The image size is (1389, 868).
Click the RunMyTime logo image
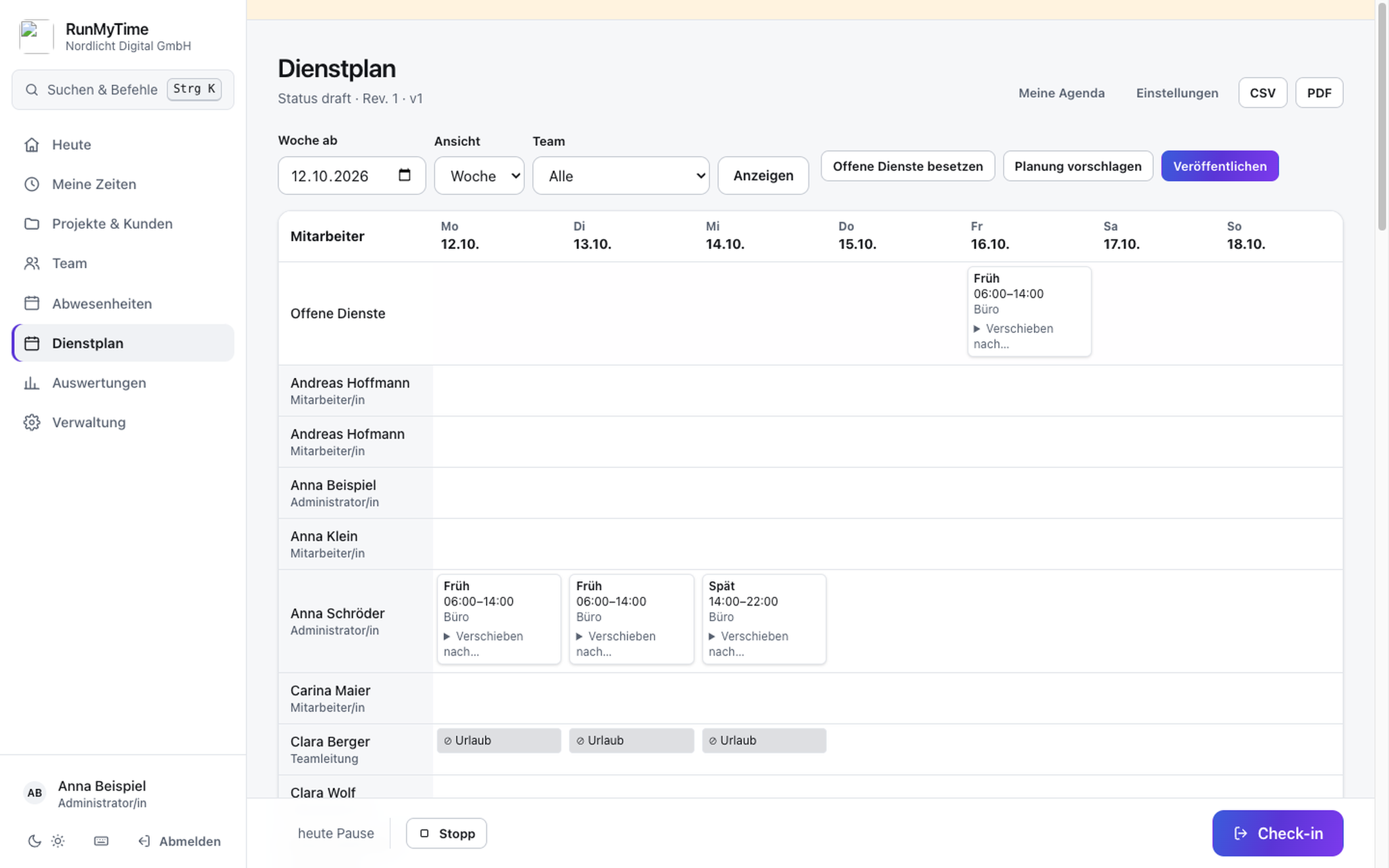36,37
